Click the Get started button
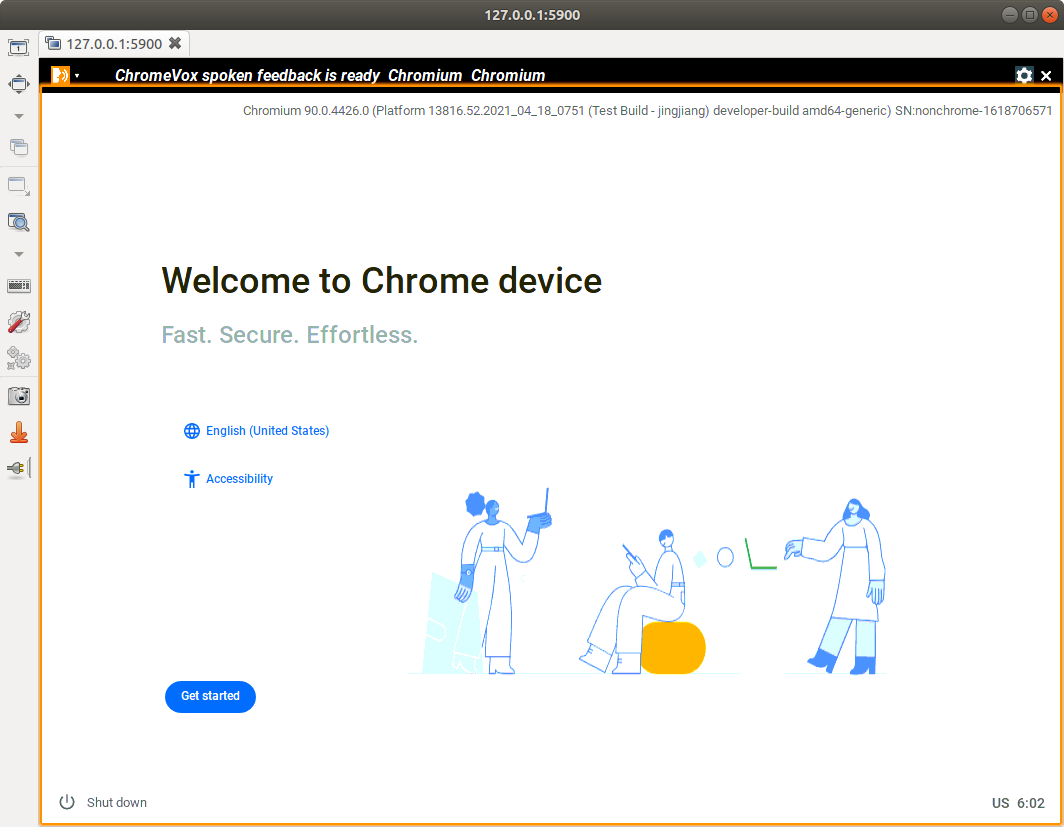1064x827 pixels. (210, 697)
